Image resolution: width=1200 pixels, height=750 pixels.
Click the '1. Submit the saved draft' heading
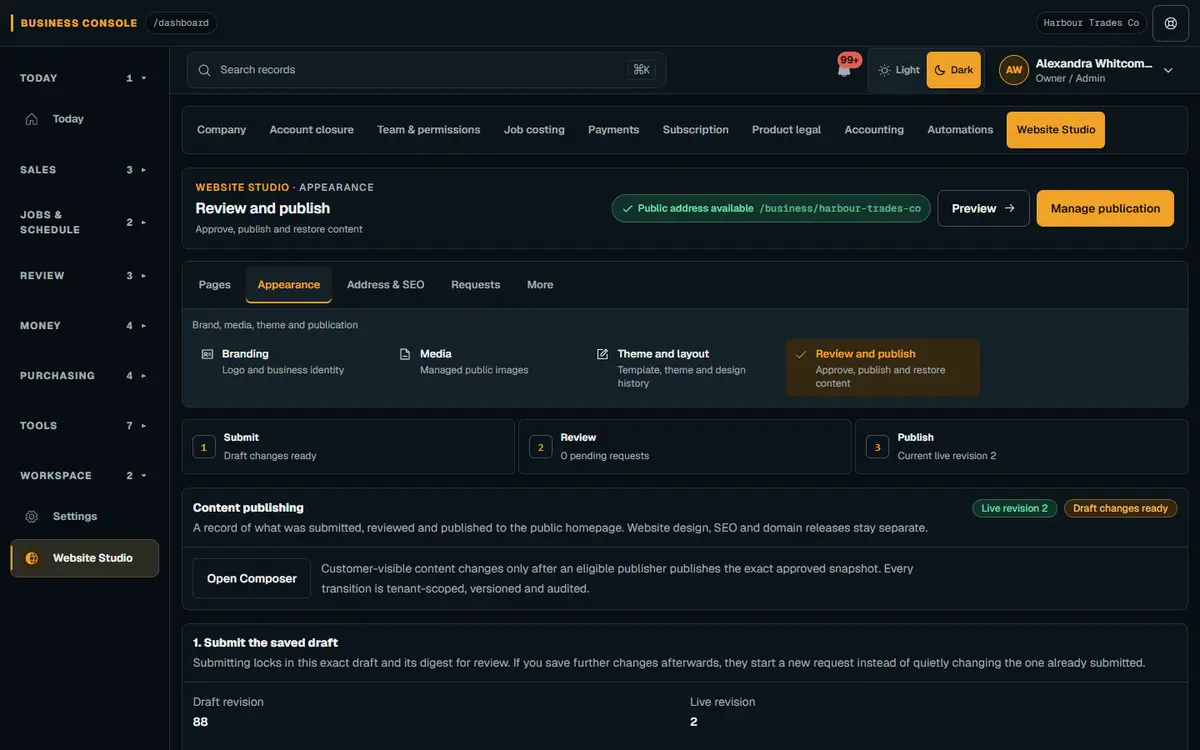click(265, 643)
